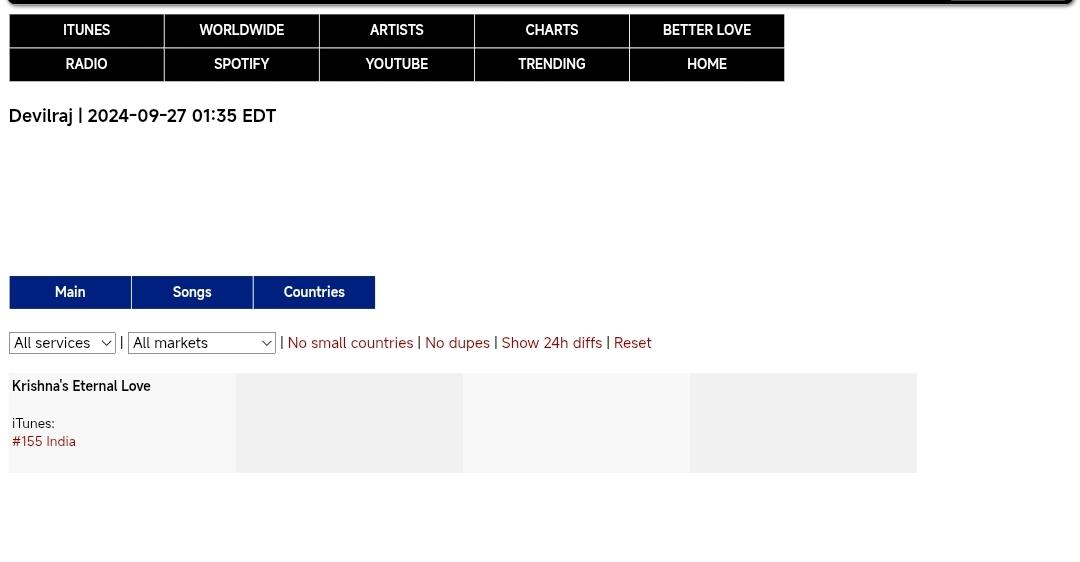Open the iTunes navigation menu item
This screenshot has width=1080, height=562.
point(87,31)
